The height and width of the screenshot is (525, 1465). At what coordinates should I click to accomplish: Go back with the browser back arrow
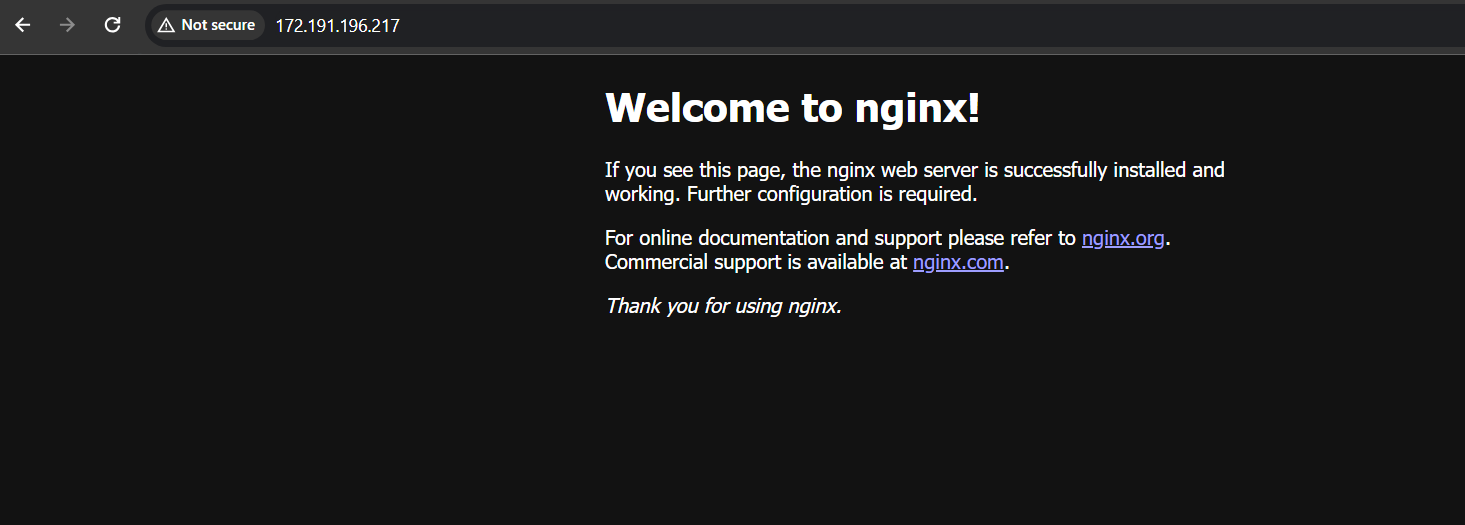(x=23, y=25)
